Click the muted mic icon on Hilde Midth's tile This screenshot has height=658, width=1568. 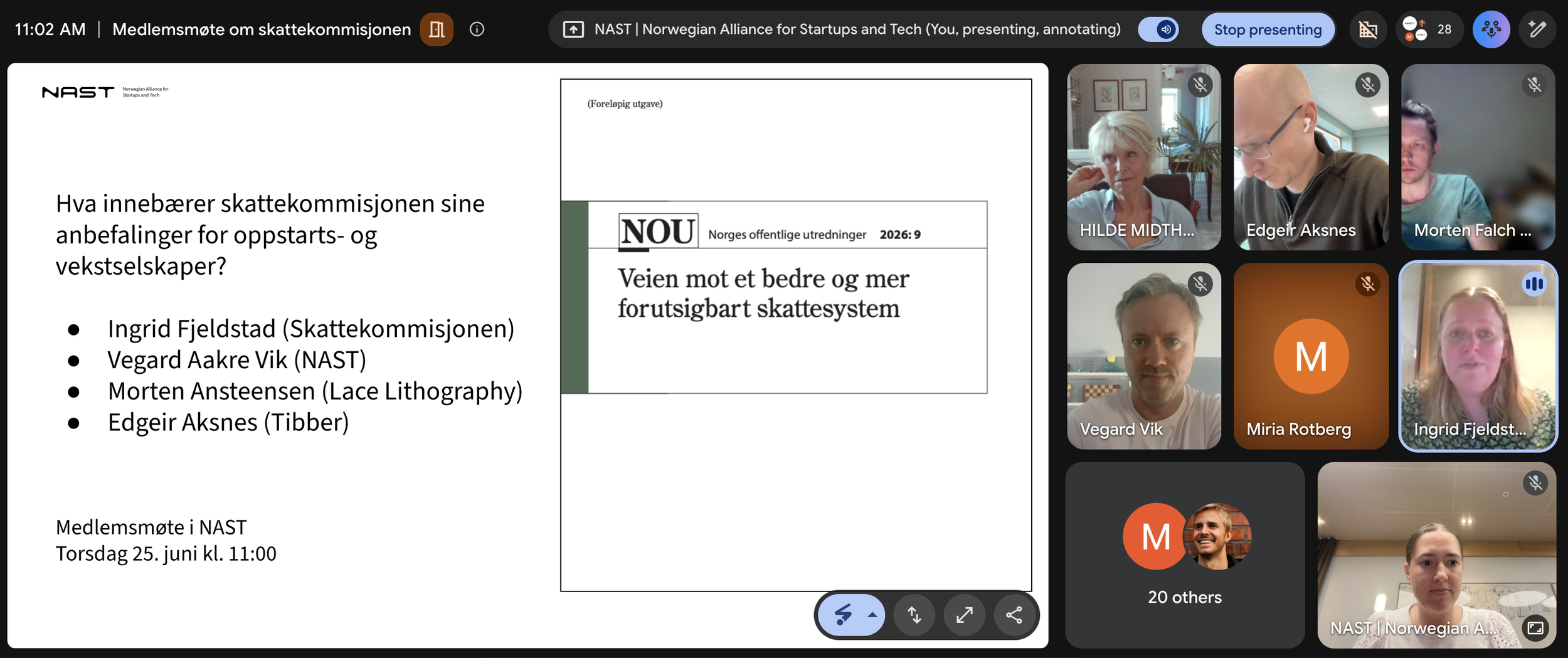pyautogui.click(x=1200, y=85)
